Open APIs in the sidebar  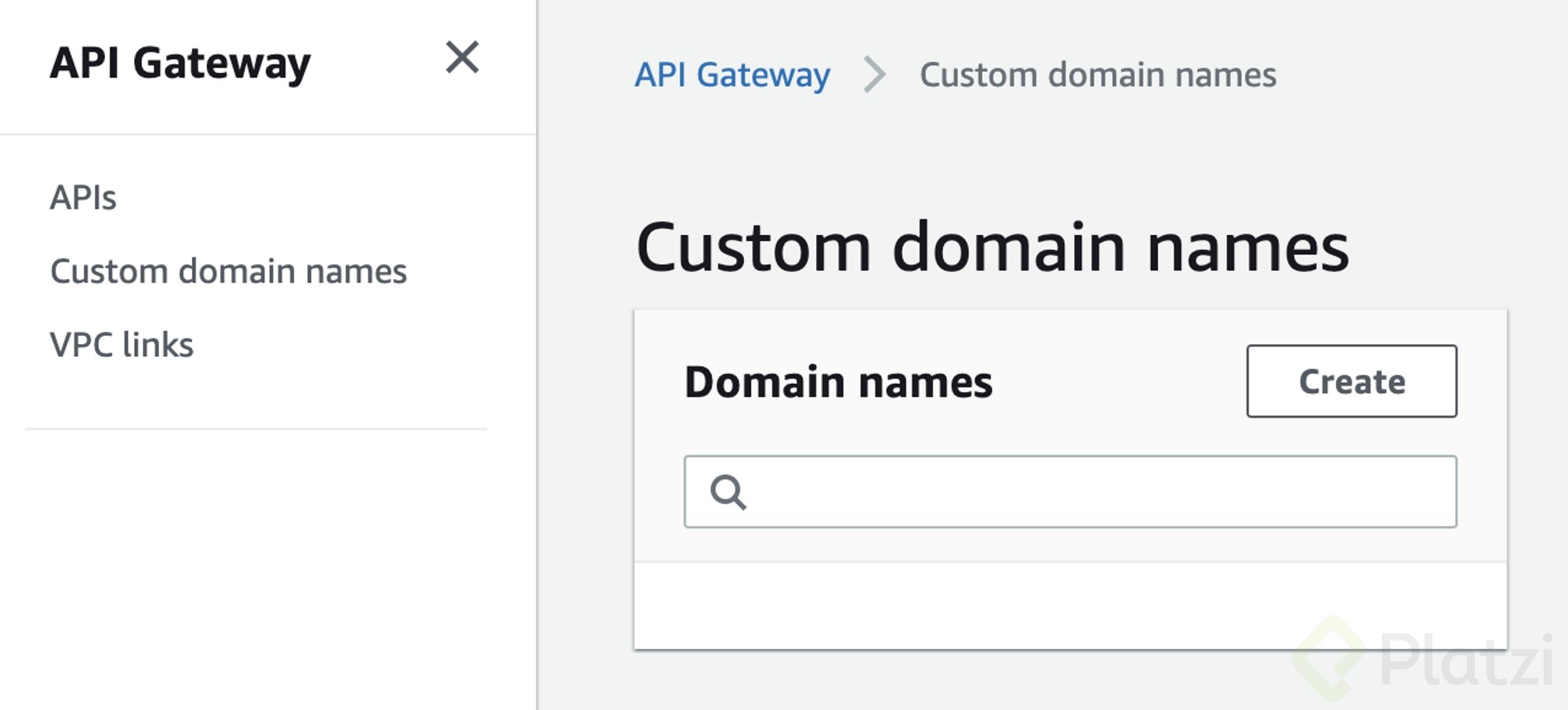[83, 197]
